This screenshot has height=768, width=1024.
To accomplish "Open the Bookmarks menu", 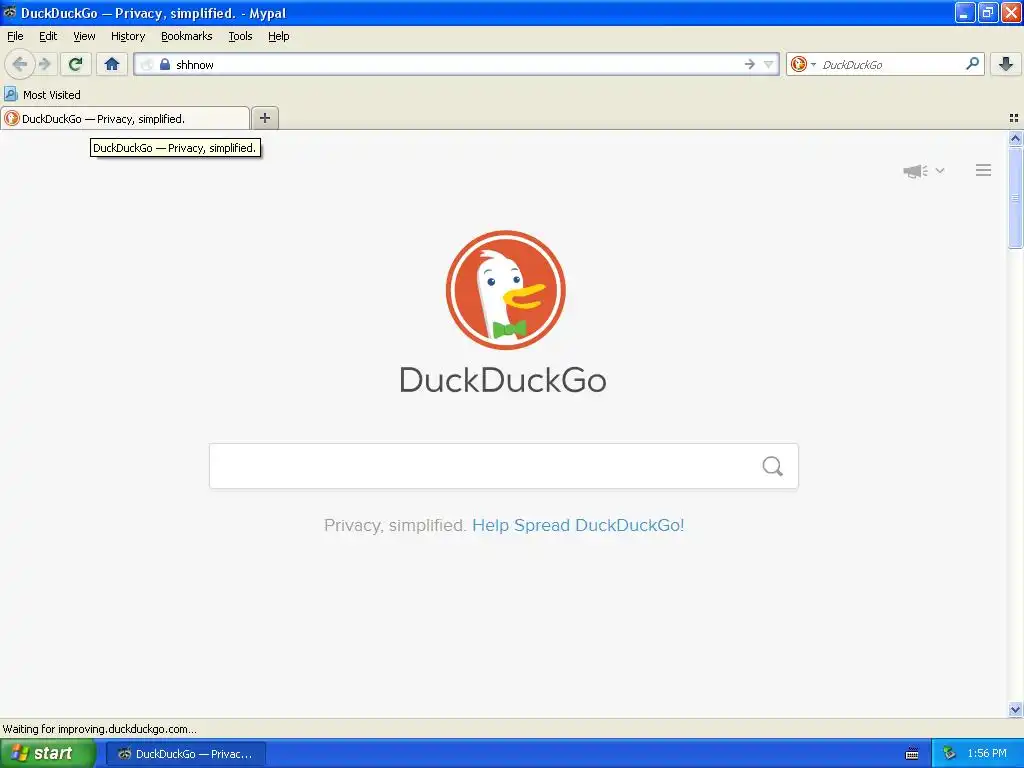I will point(187,36).
